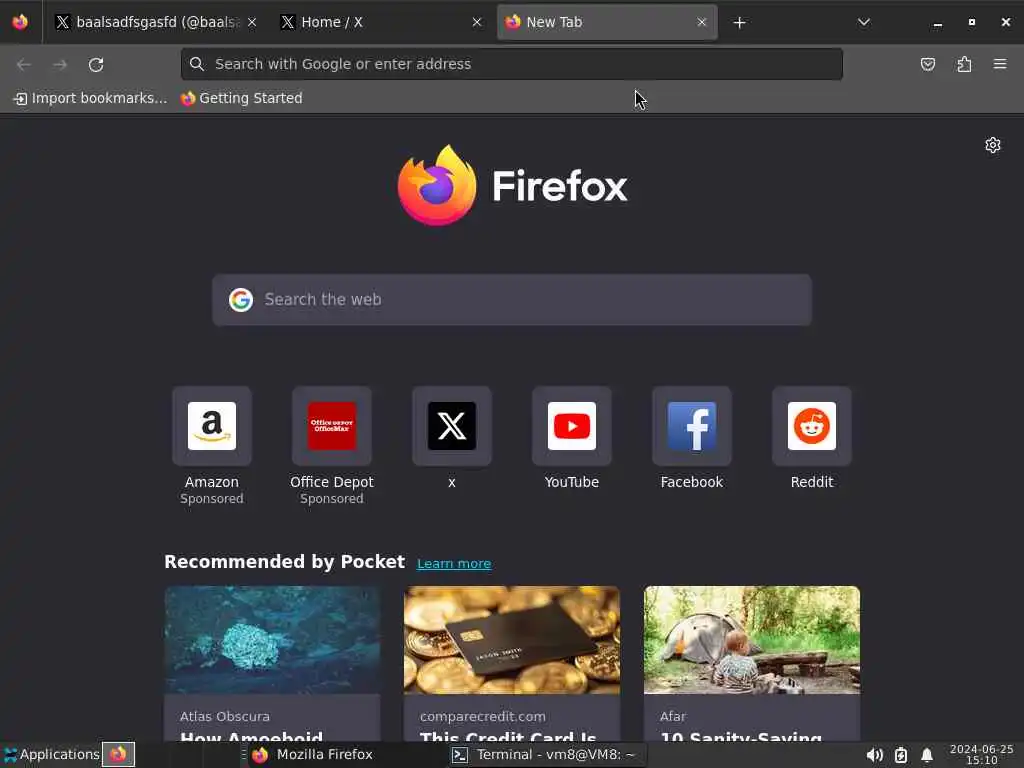The height and width of the screenshot is (768, 1024).
Task: Open new tab personalize gear icon
Action: click(993, 145)
